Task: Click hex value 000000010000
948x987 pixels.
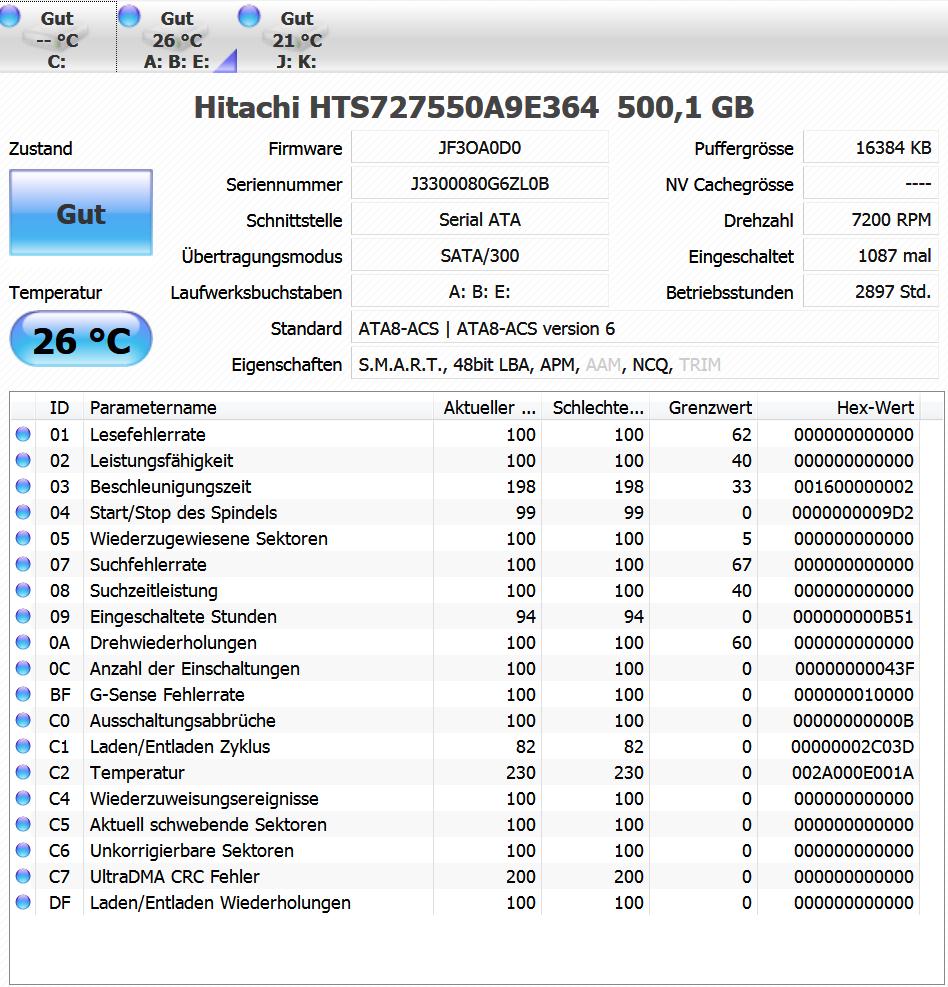Action: click(x=854, y=695)
